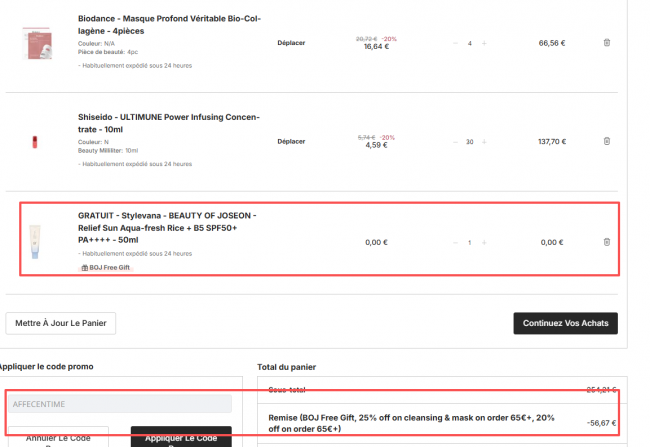The height and width of the screenshot is (447, 650).
Task: Increase quantity of Biodance mask
Action: point(485,43)
